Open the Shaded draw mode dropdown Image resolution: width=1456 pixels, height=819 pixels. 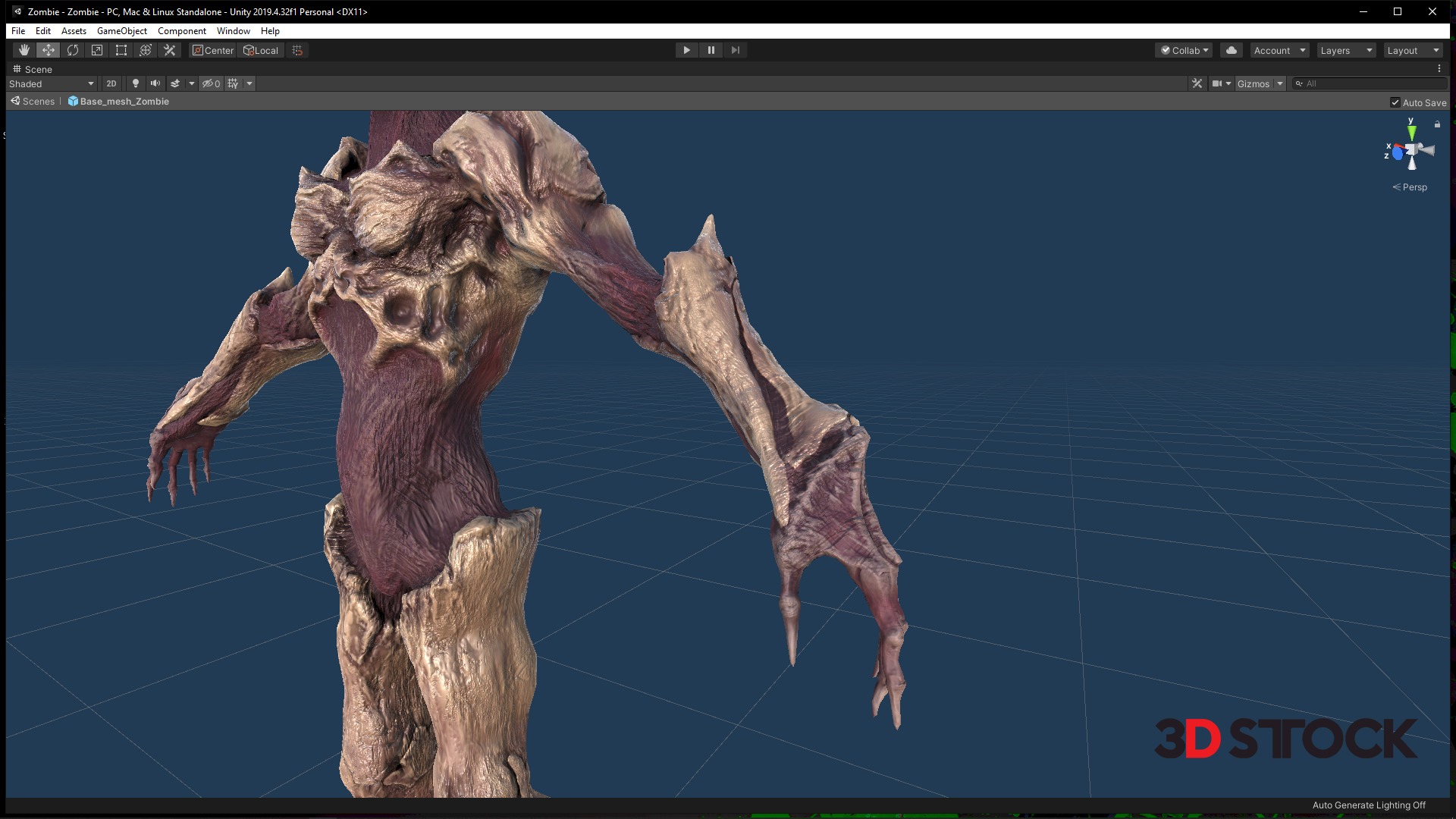point(52,83)
